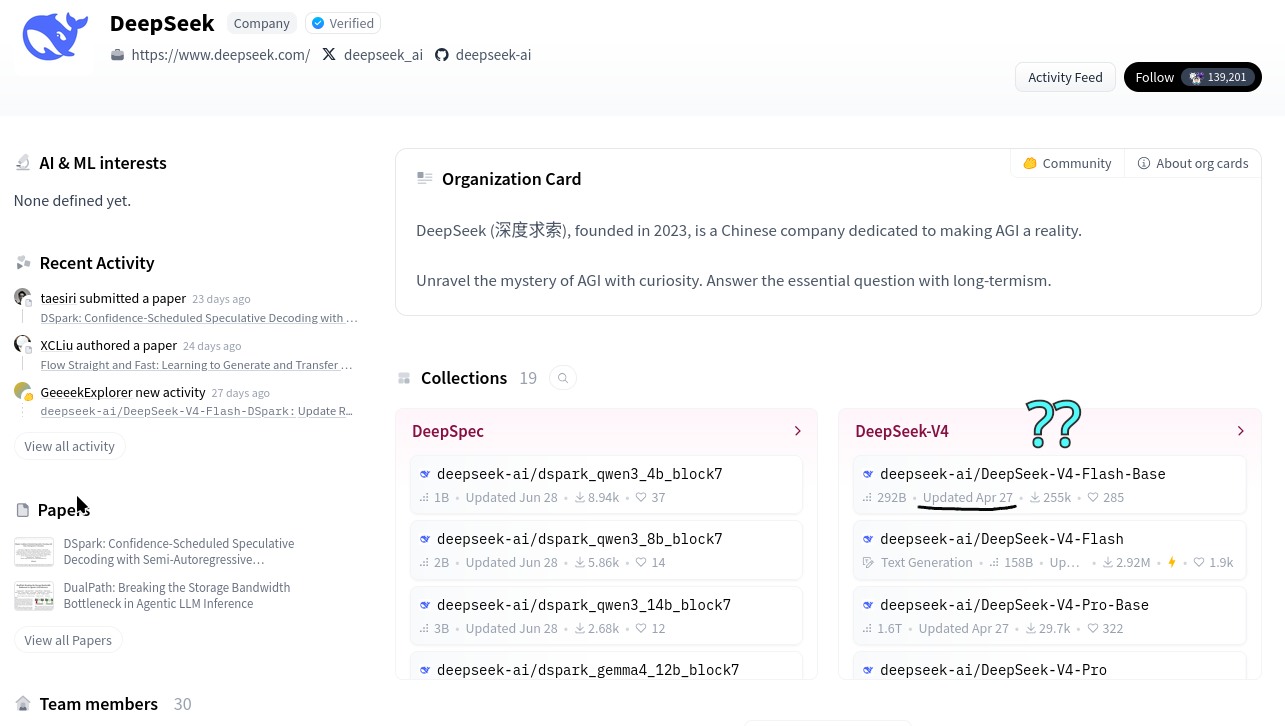Click the heart icon on DeepSeek-V4-Pro-Base
Viewport: 1285px width, 726px height.
click(1092, 628)
